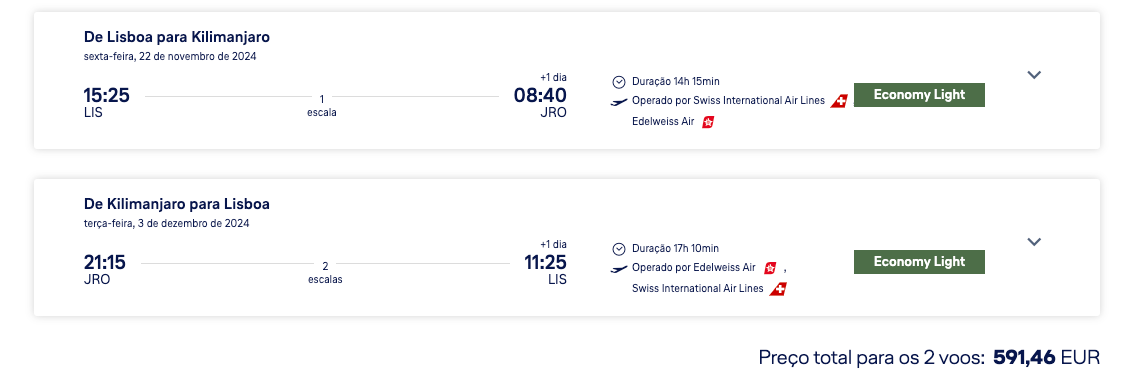Click the 'De Lisboa para Kilimanjaro' heading
1137x387 pixels.
tap(177, 37)
